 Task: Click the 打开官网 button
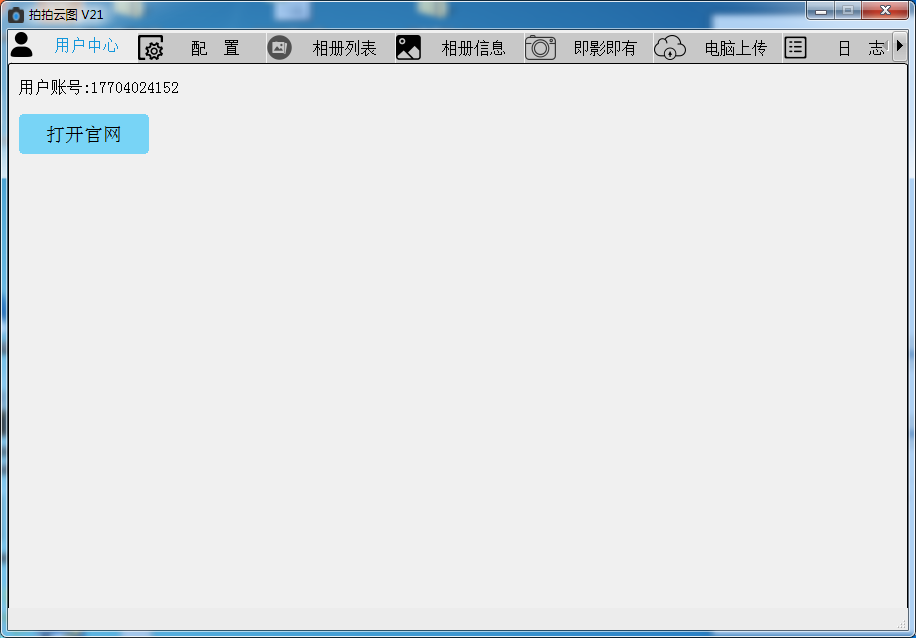click(x=83, y=133)
